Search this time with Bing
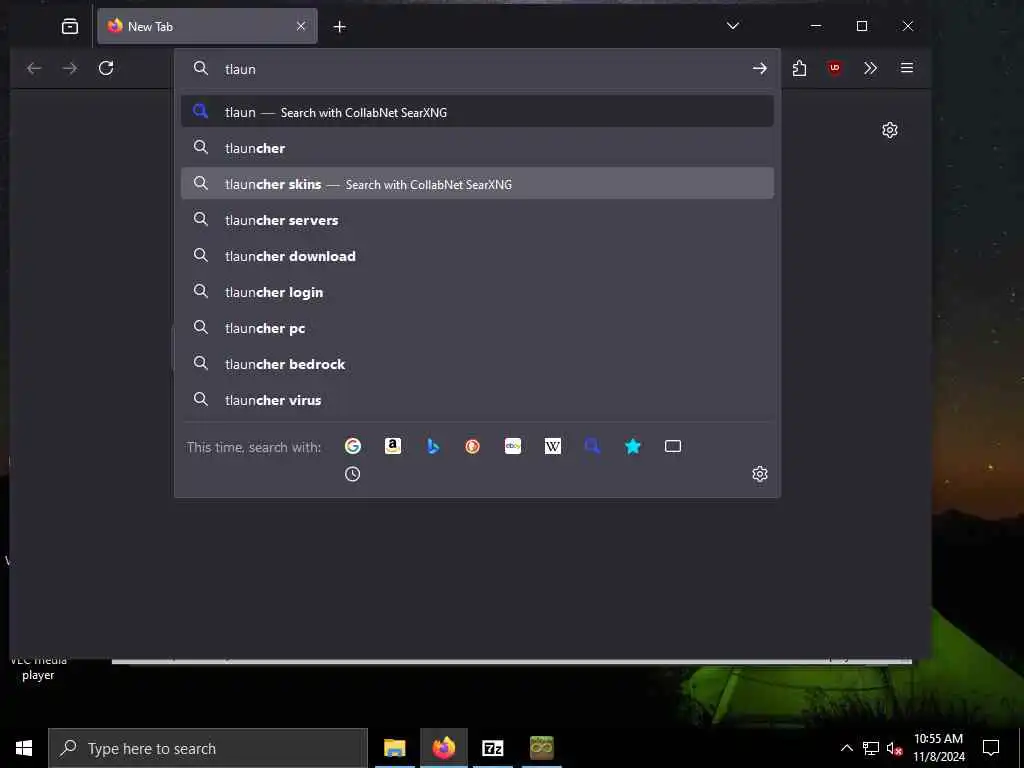This screenshot has width=1024, height=768. click(432, 446)
